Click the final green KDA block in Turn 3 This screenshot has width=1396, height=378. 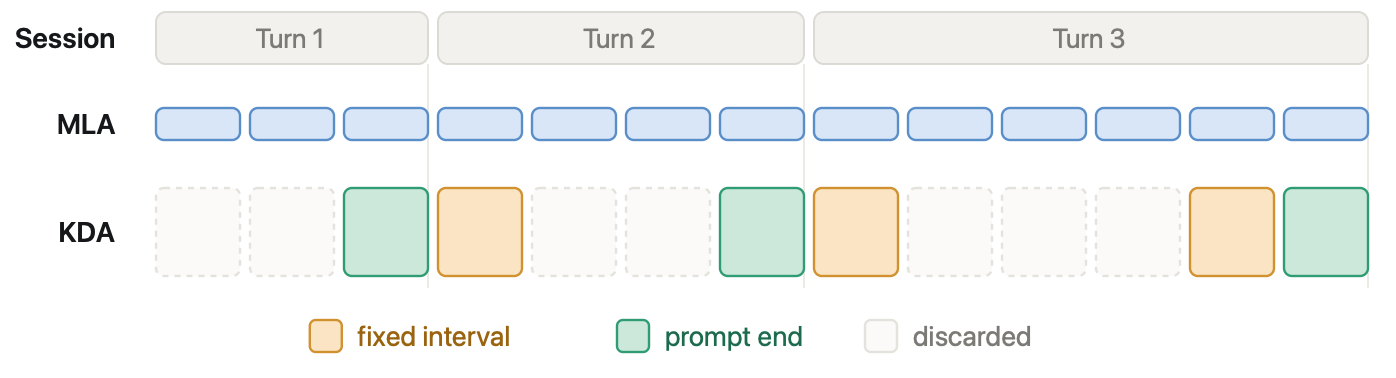click(x=1326, y=232)
